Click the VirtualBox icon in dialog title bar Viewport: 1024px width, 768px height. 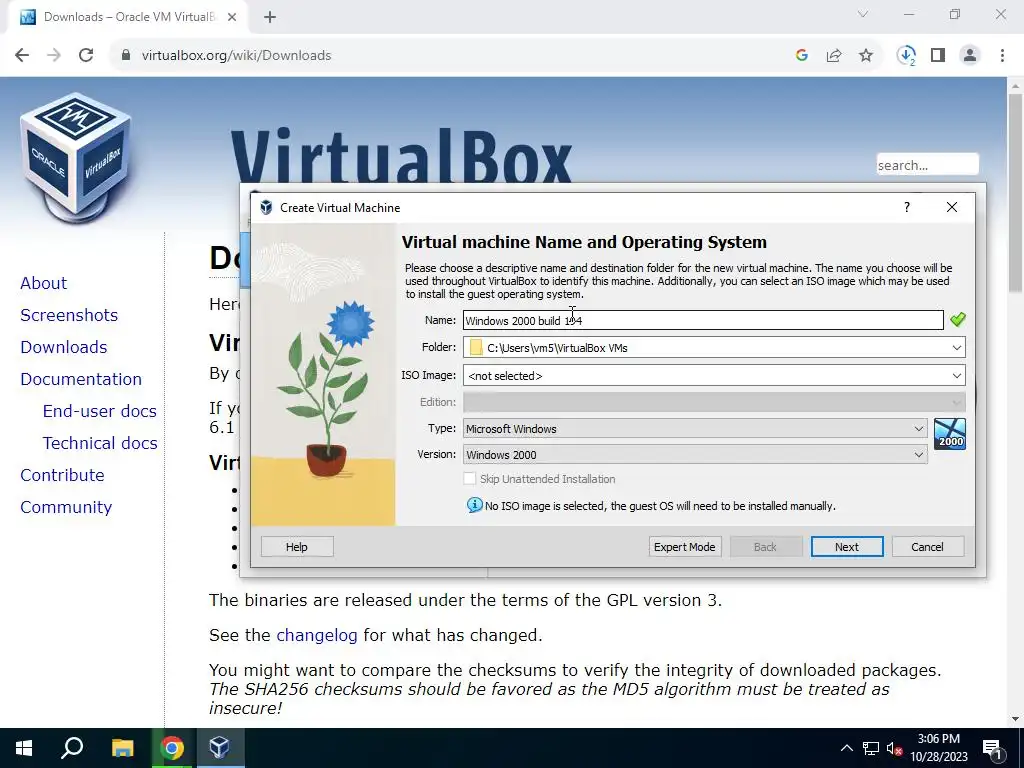(266, 208)
